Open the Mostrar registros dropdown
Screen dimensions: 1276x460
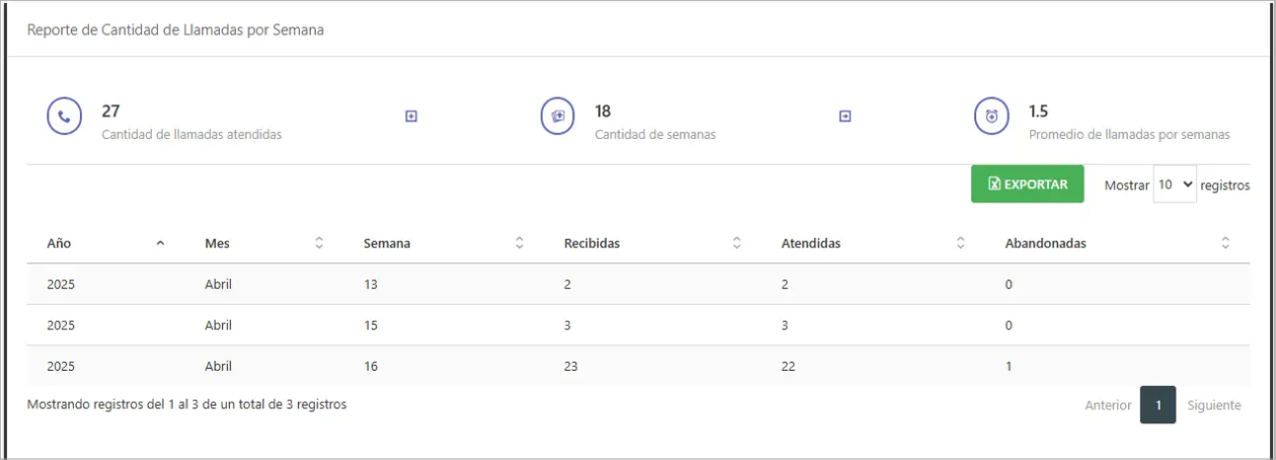pyautogui.click(x=1174, y=185)
